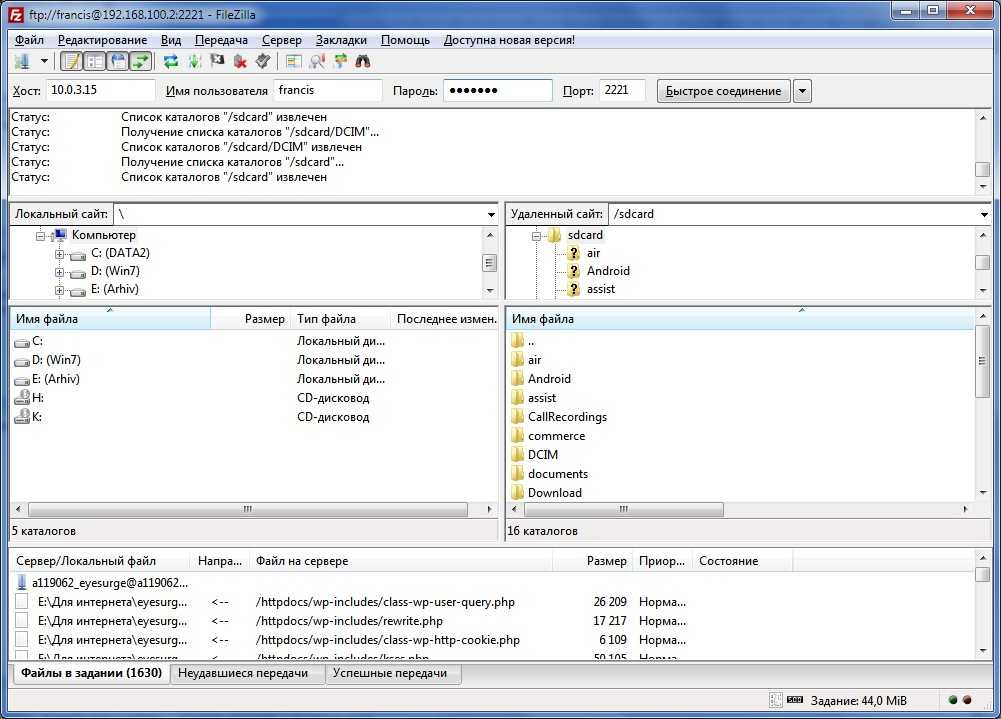The width and height of the screenshot is (1001, 719).
Task: Click Быстрое соединение button
Action: point(723,91)
